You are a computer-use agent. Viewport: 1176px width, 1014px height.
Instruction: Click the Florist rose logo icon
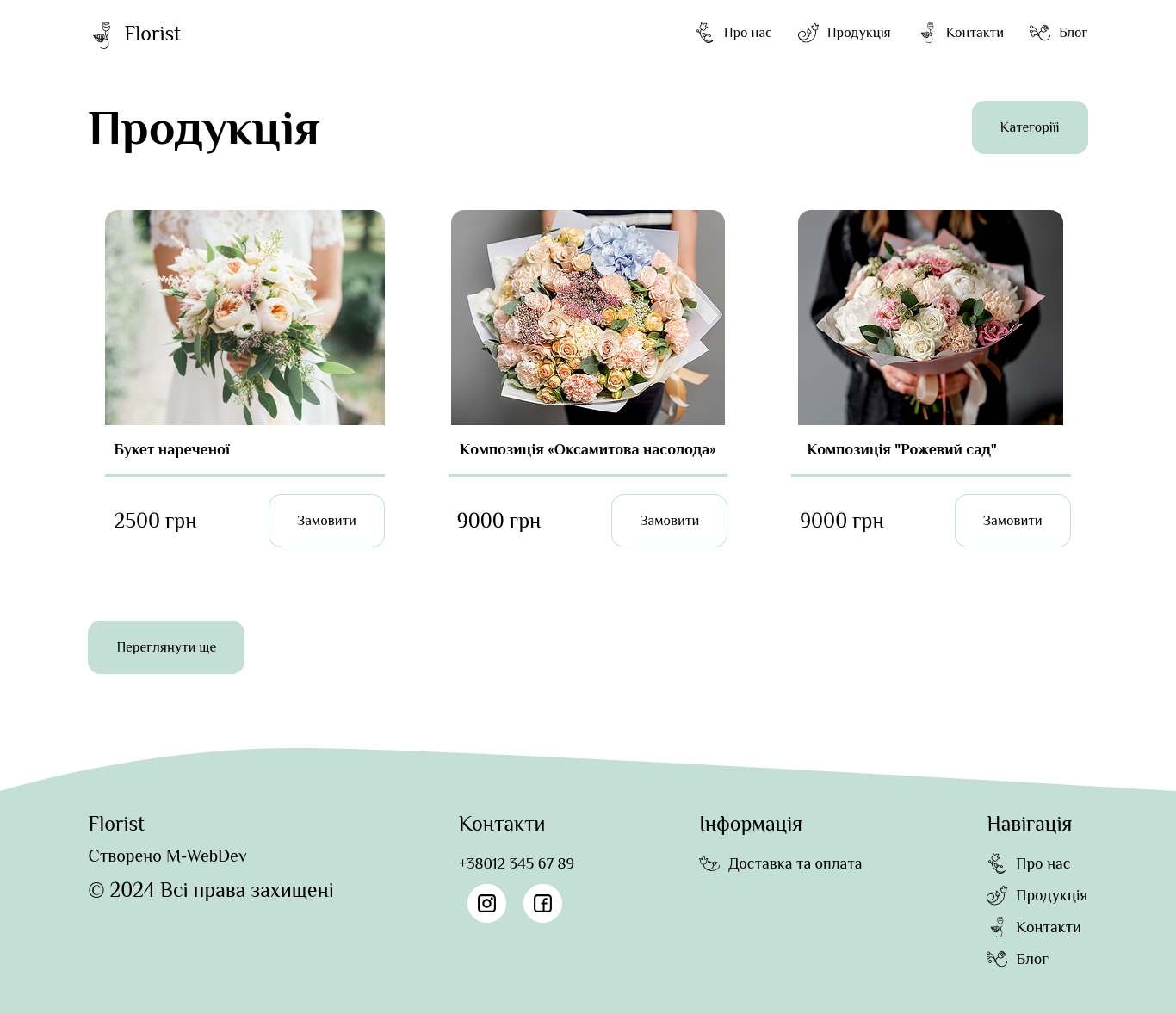tap(102, 34)
